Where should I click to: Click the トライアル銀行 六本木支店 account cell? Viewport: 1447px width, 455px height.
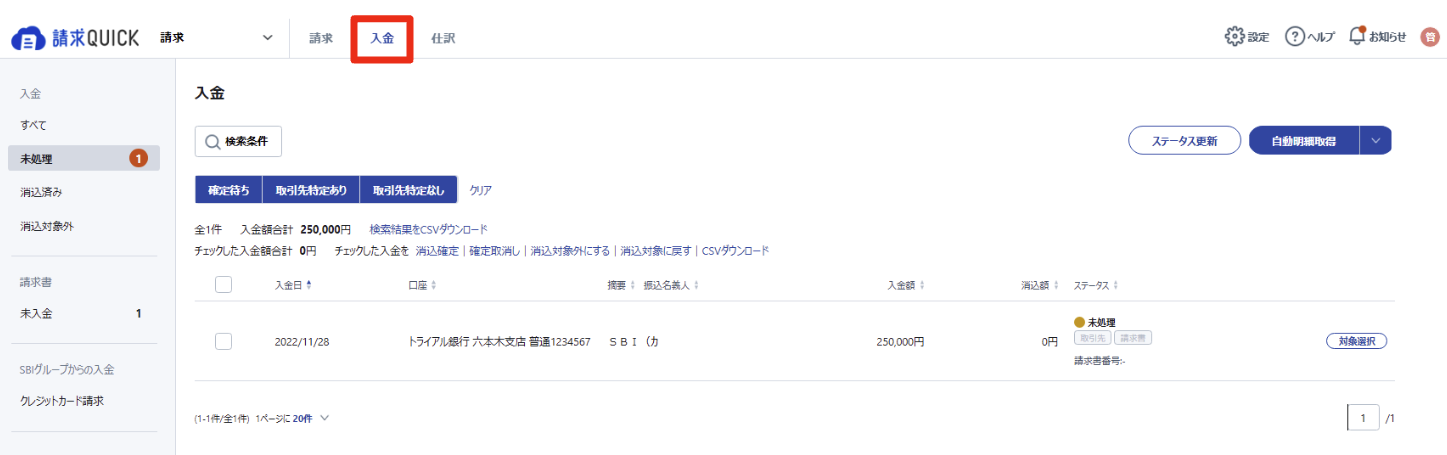(499, 341)
